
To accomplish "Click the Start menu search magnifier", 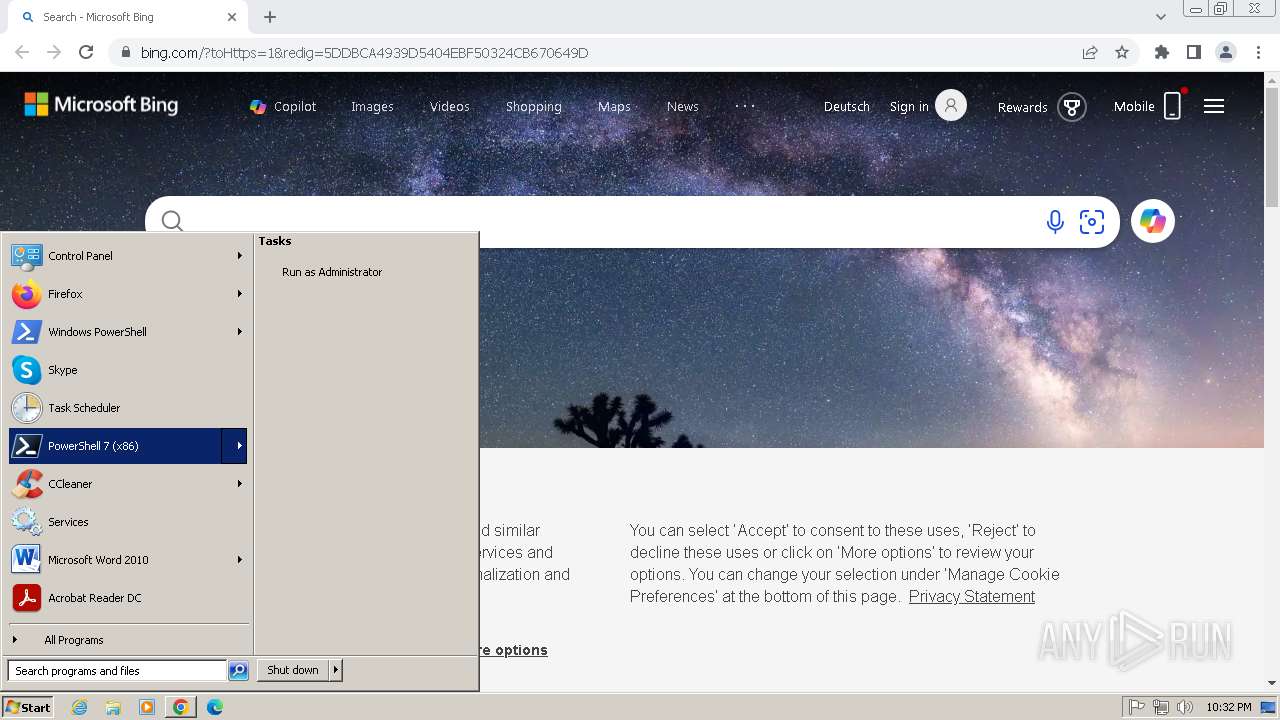I will [238, 671].
